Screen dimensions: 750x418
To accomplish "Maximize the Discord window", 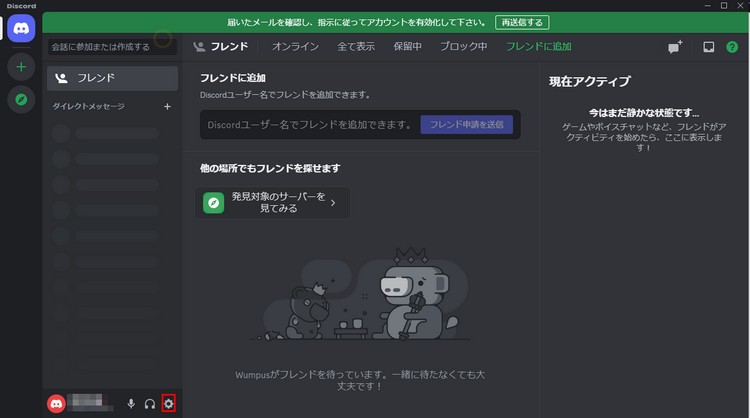I will 724,6.
